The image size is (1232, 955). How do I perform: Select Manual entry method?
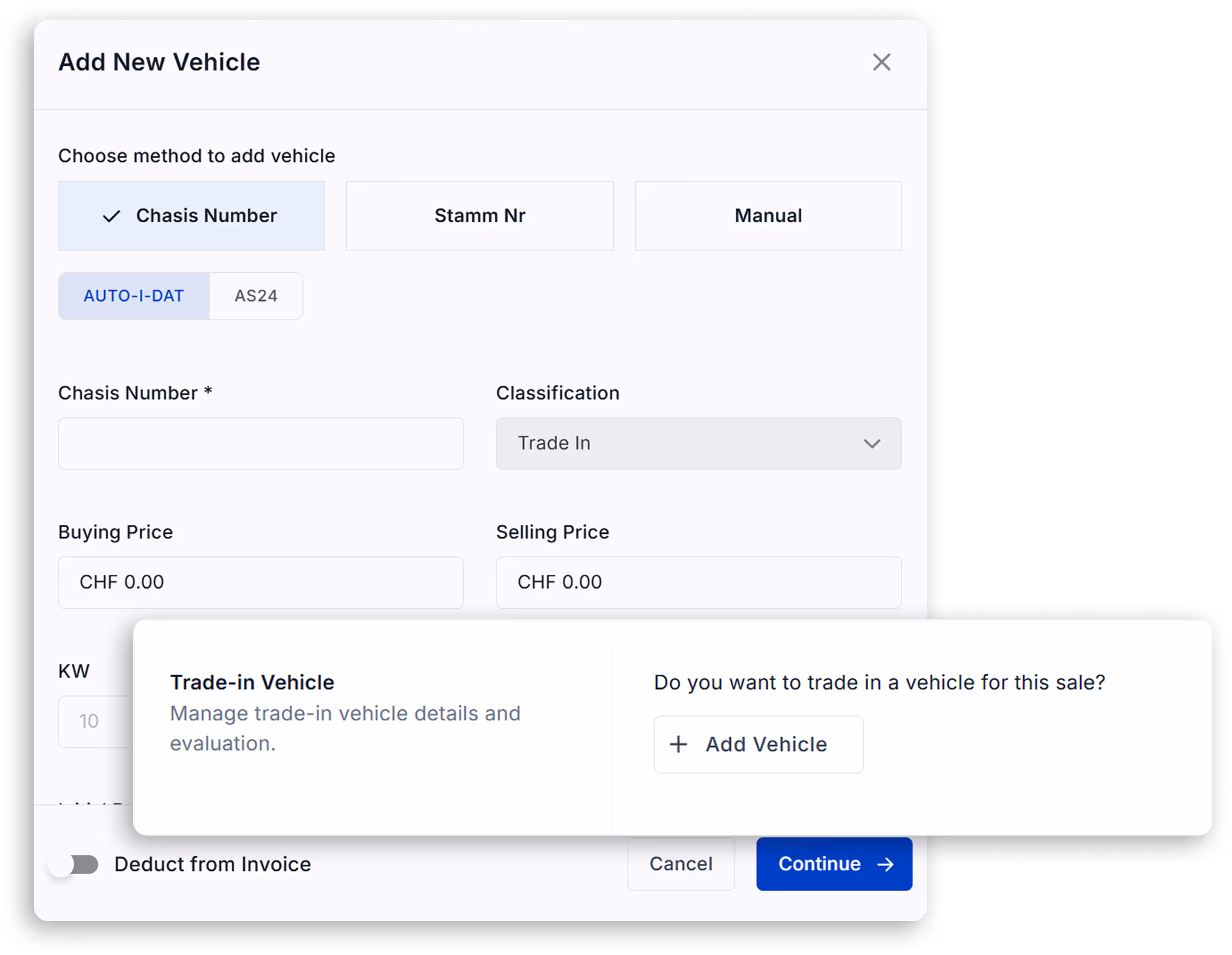tap(768, 216)
